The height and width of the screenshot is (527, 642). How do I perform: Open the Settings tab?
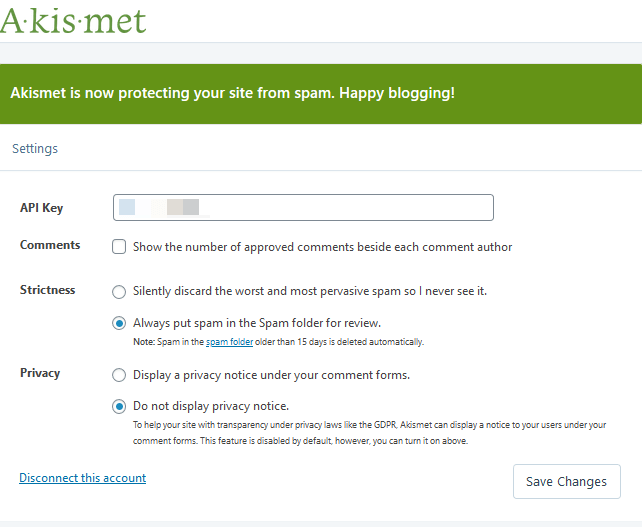[x=35, y=148]
